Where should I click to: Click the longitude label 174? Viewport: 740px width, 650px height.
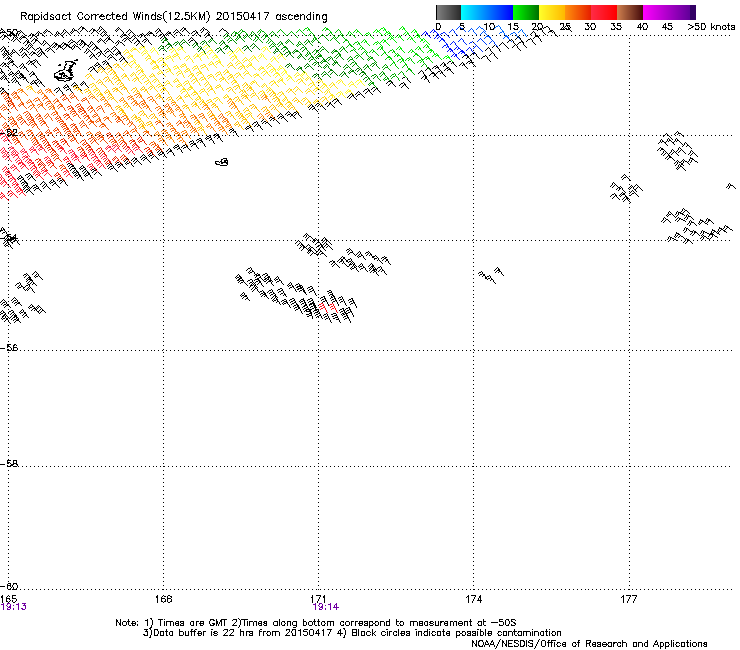[x=474, y=599]
